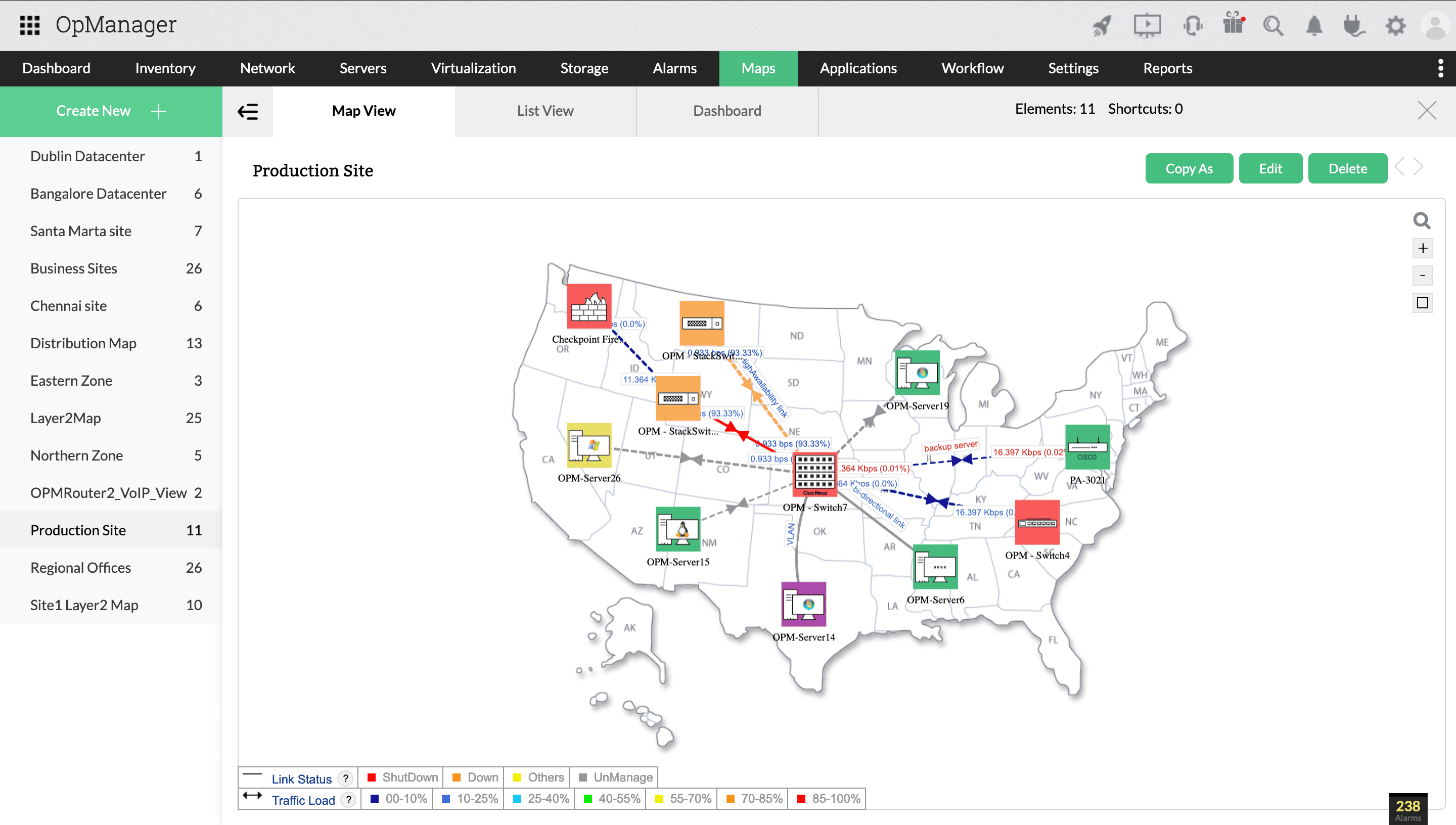Image resolution: width=1456 pixels, height=825 pixels.
Task: Collapse the maps sidebar panel
Action: (248, 112)
